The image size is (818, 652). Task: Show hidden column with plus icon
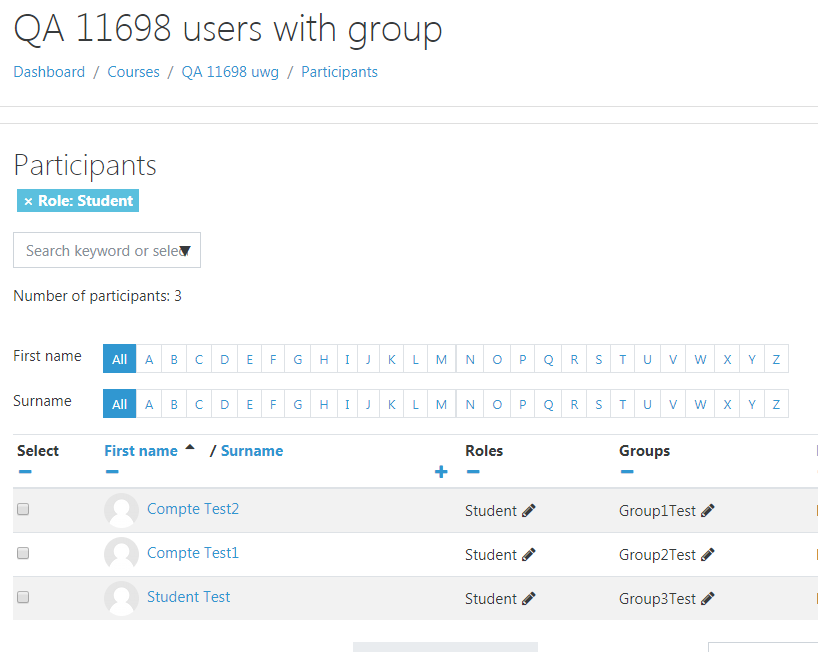point(441,472)
